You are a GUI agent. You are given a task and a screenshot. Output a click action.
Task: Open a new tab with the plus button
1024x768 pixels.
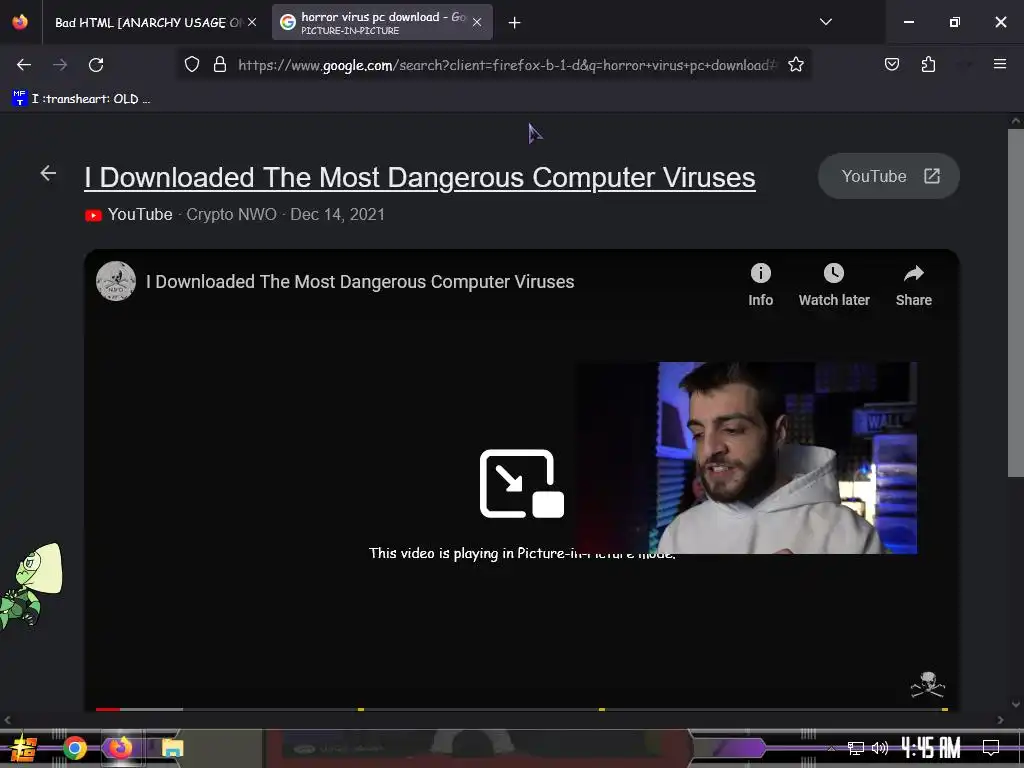(514, 23)
